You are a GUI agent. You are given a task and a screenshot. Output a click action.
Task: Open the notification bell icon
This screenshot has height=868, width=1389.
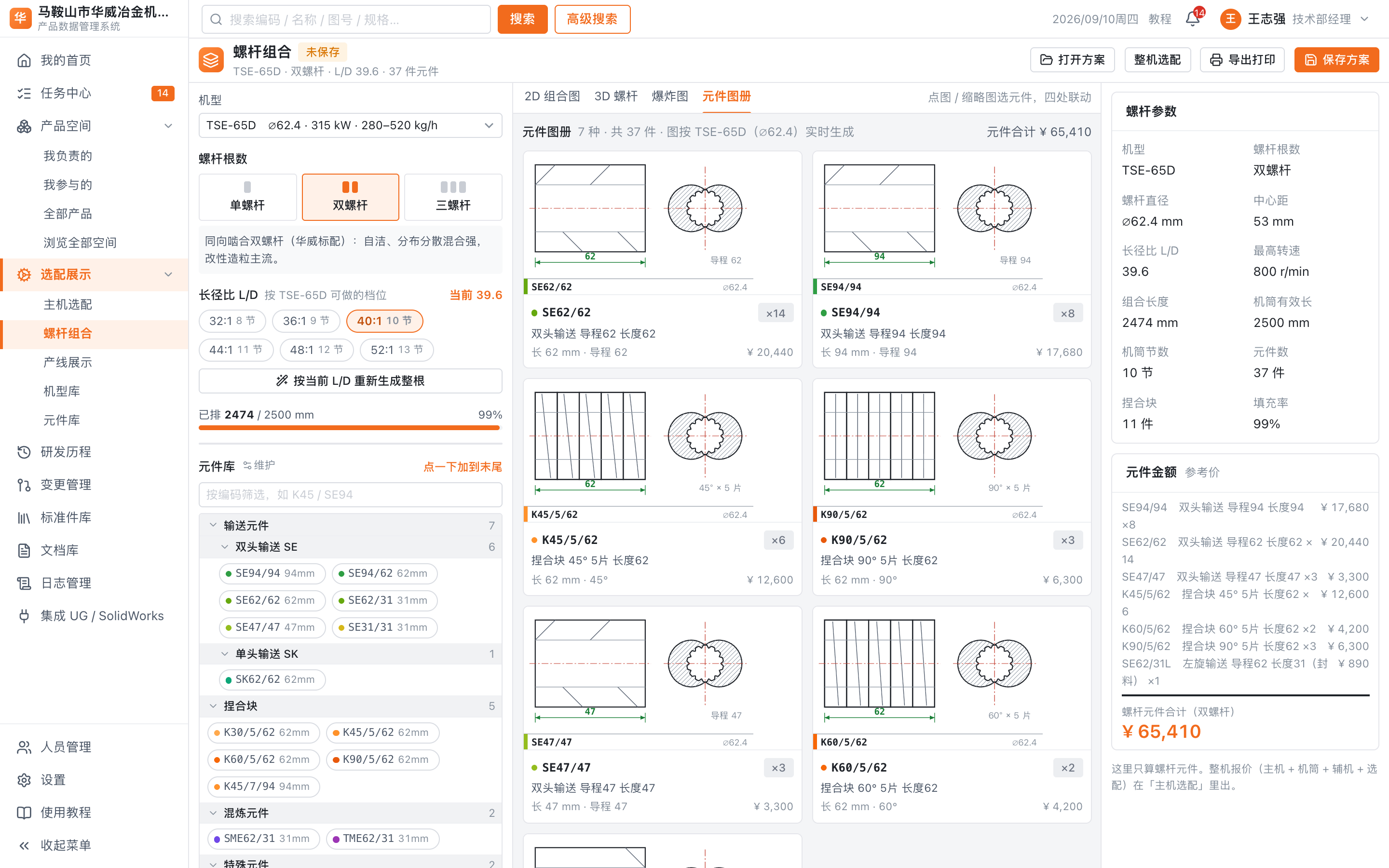(x=1192, y=19)
